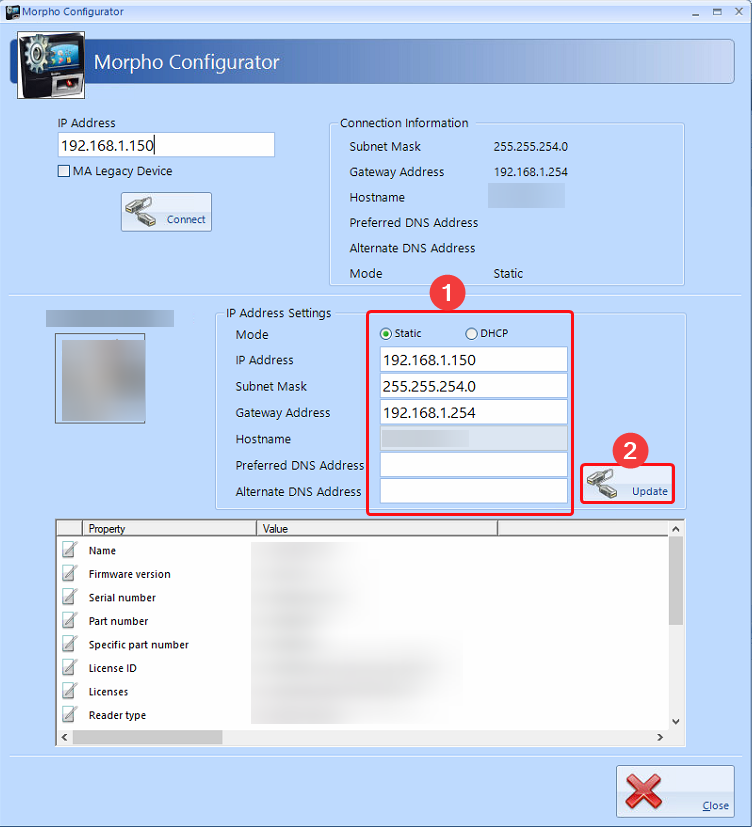Close the window using title bar X
The height and width of the screenshot is (827, 752).
click(x=739, y=12)
